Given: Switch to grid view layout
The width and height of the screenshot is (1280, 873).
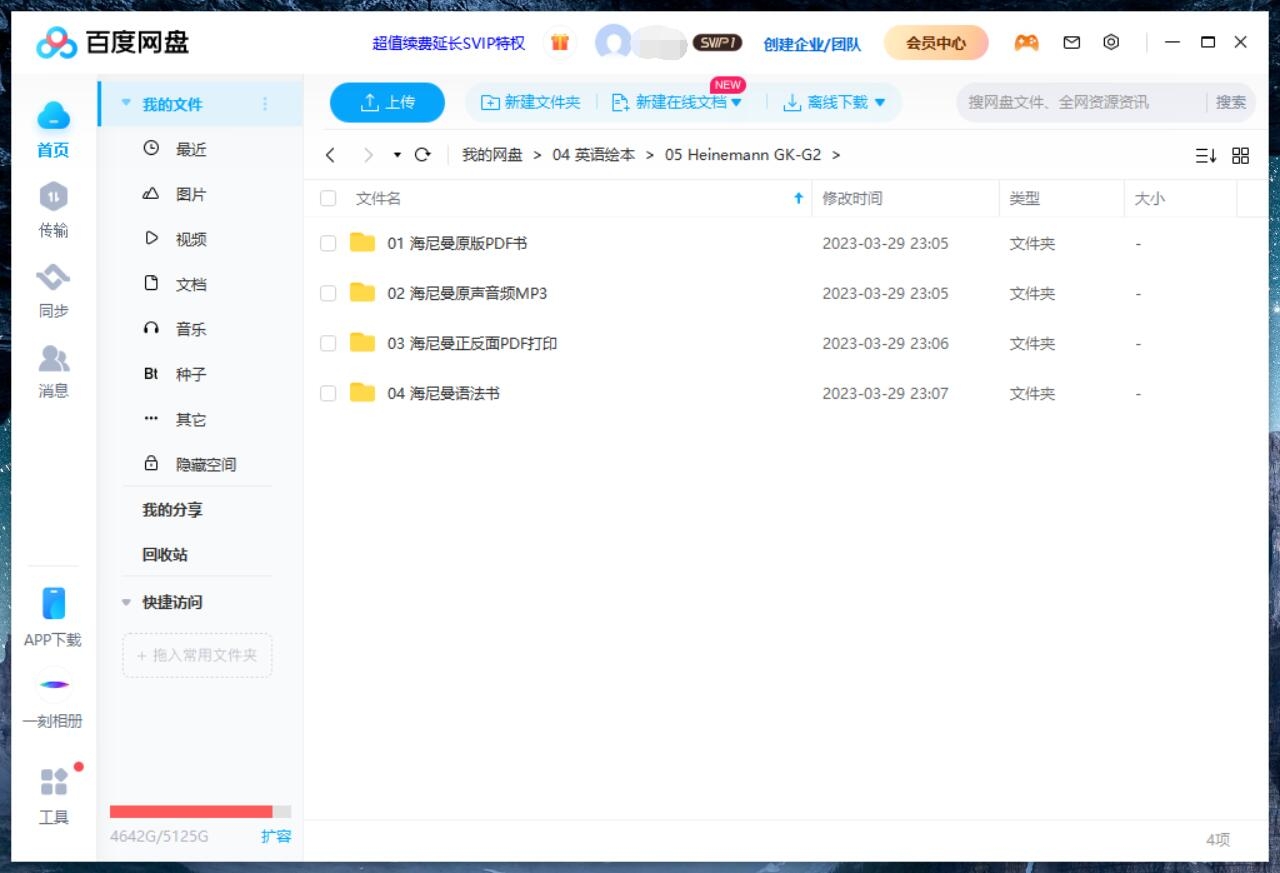Looking at the screenshot, I should pos(1240,155).
